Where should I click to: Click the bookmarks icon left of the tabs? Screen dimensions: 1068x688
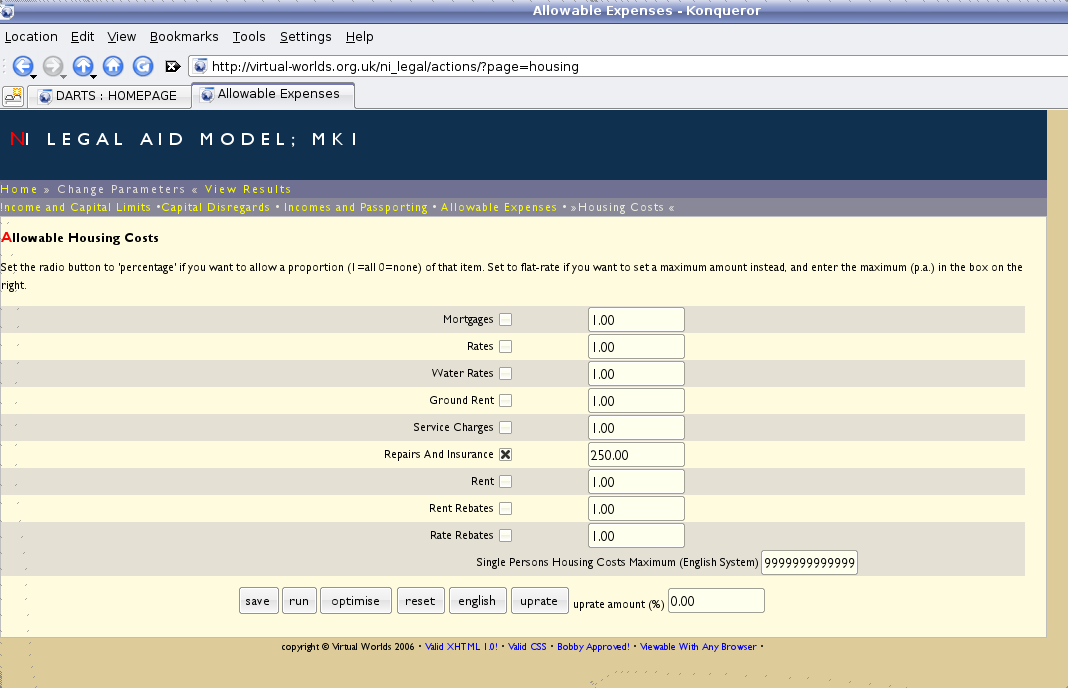click(x=13, y=96)
